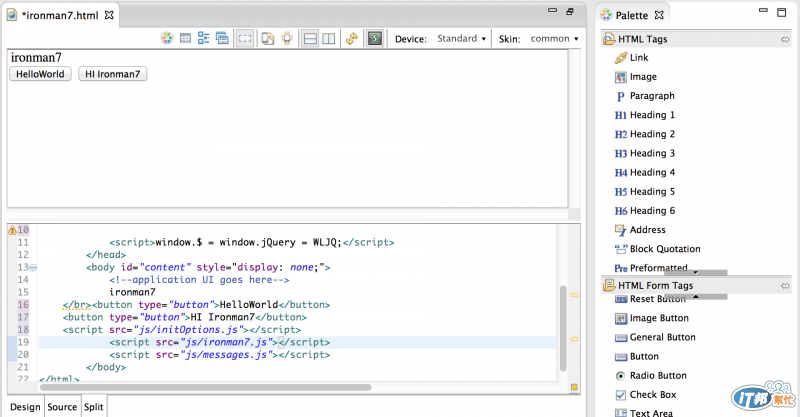
Task: Click the outline tree icon in toolbar
Action: 204,38
